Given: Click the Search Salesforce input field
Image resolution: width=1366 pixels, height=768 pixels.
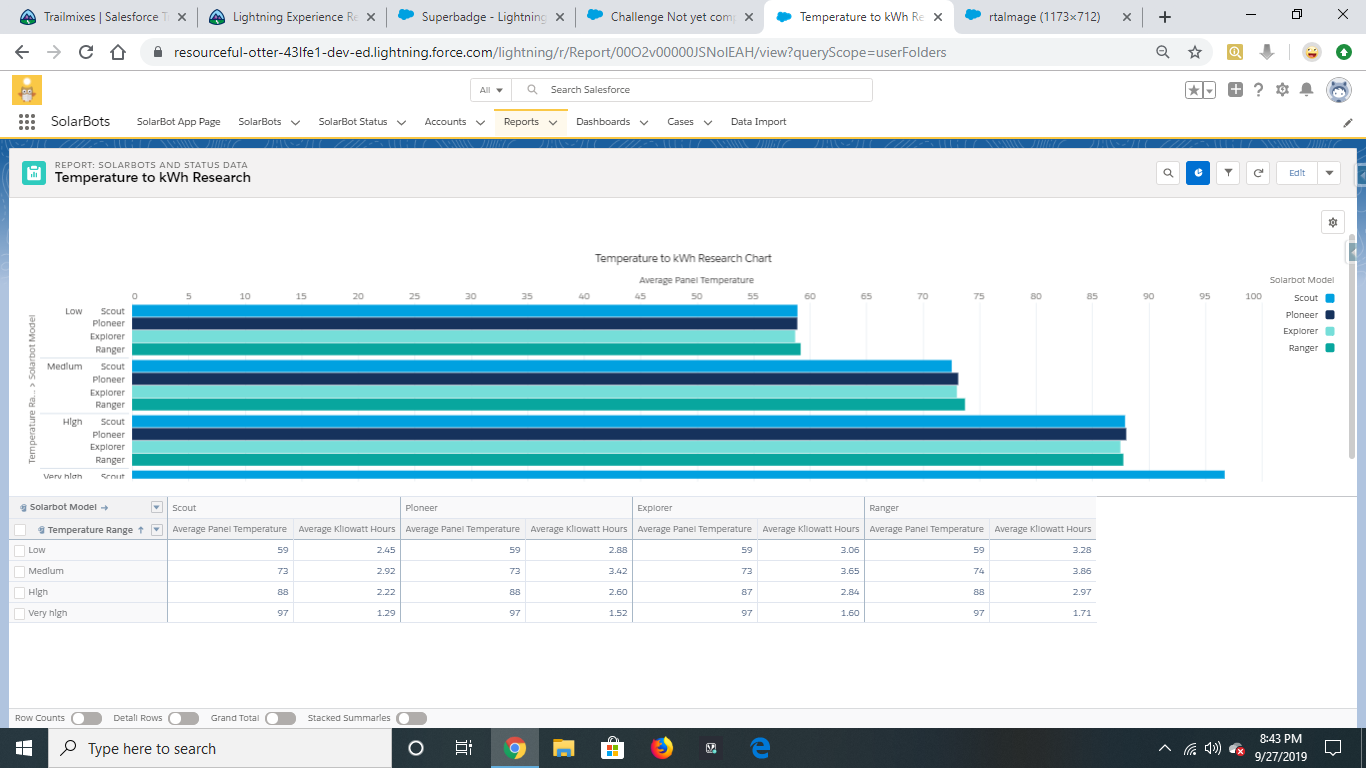Looking at the screenshot, I should coord(700,90).
